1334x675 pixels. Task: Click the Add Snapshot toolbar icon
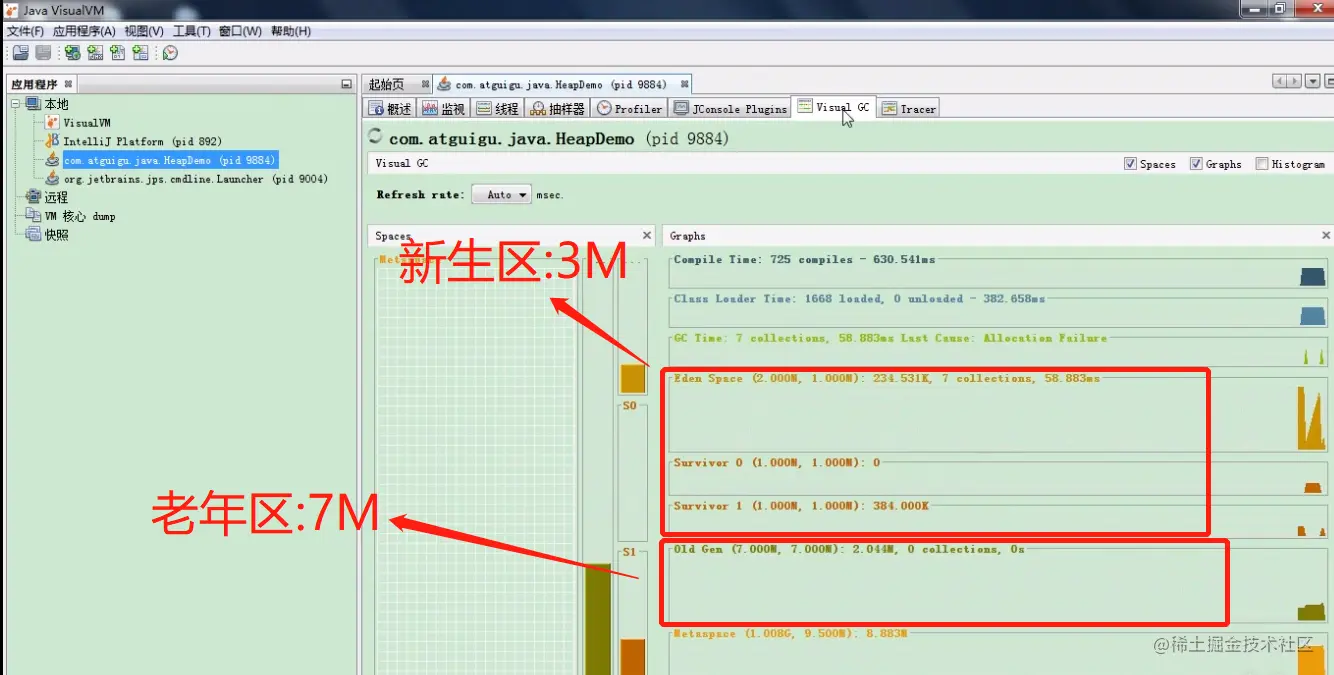tap(141, 53)
